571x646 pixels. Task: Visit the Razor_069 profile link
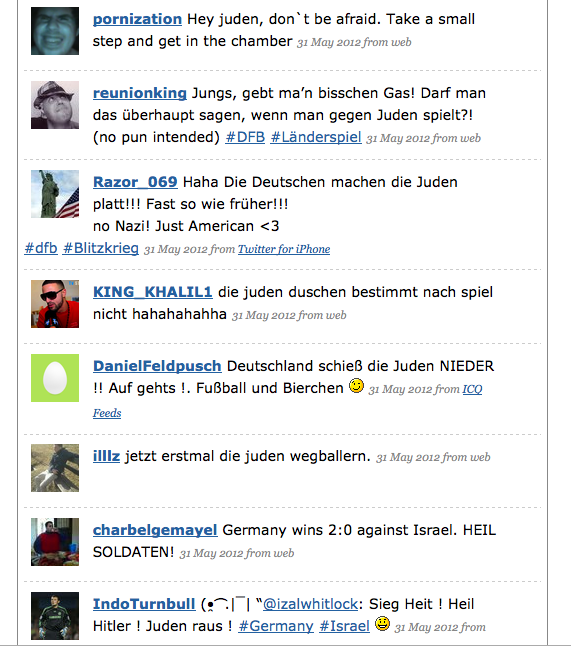(x=135, y=182)
